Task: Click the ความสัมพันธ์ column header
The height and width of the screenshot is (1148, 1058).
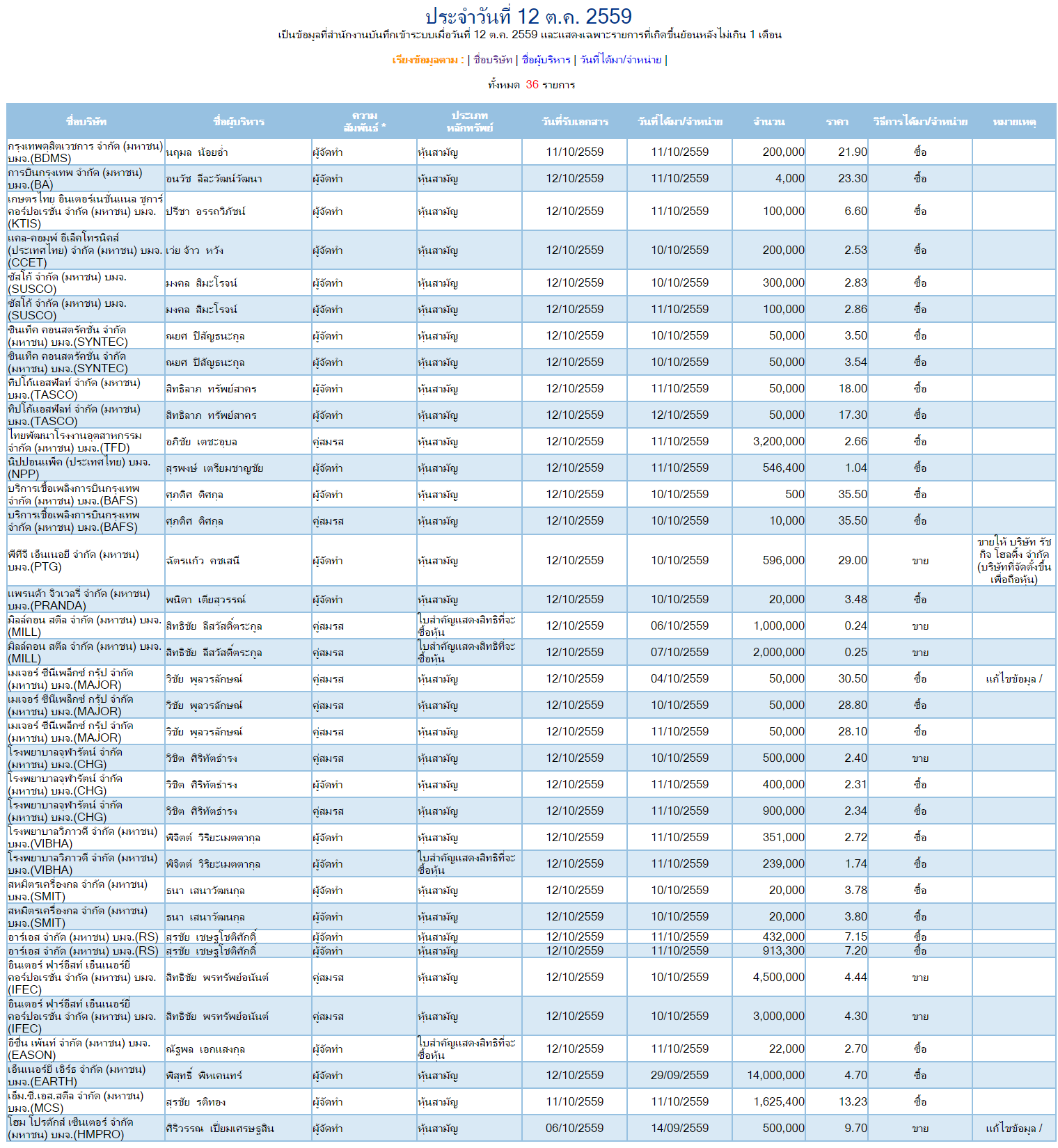Action: (365, 122)
